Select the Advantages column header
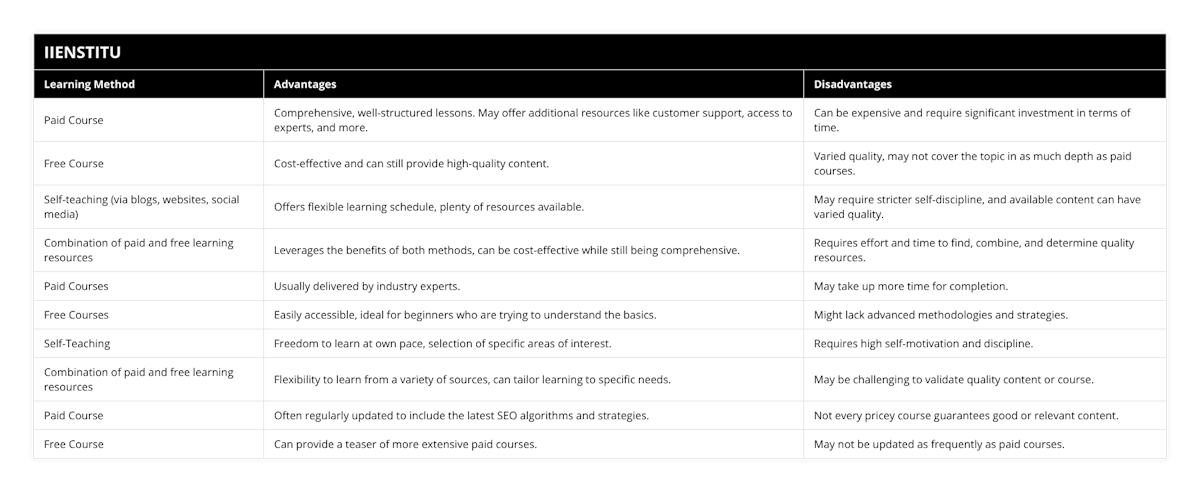 [x=305, y=85]
